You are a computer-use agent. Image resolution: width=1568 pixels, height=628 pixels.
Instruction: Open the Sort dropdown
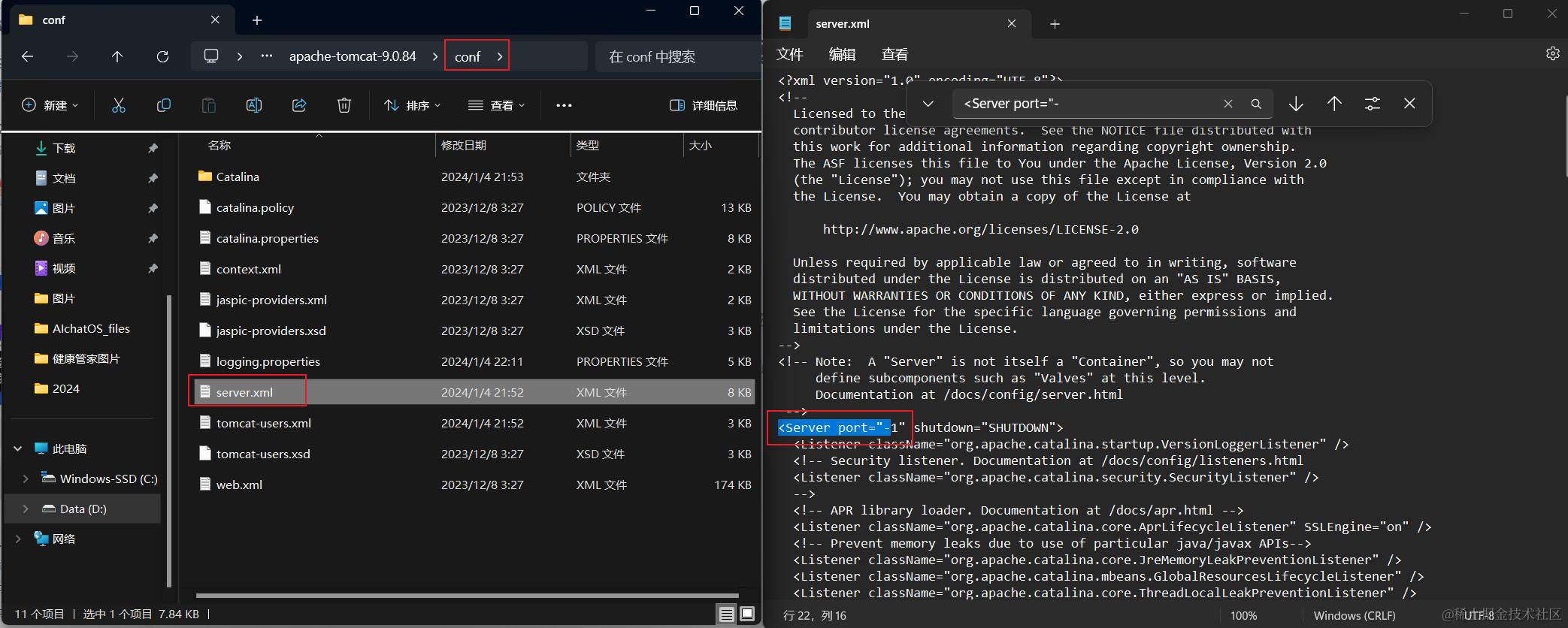(x=412, y=105)
